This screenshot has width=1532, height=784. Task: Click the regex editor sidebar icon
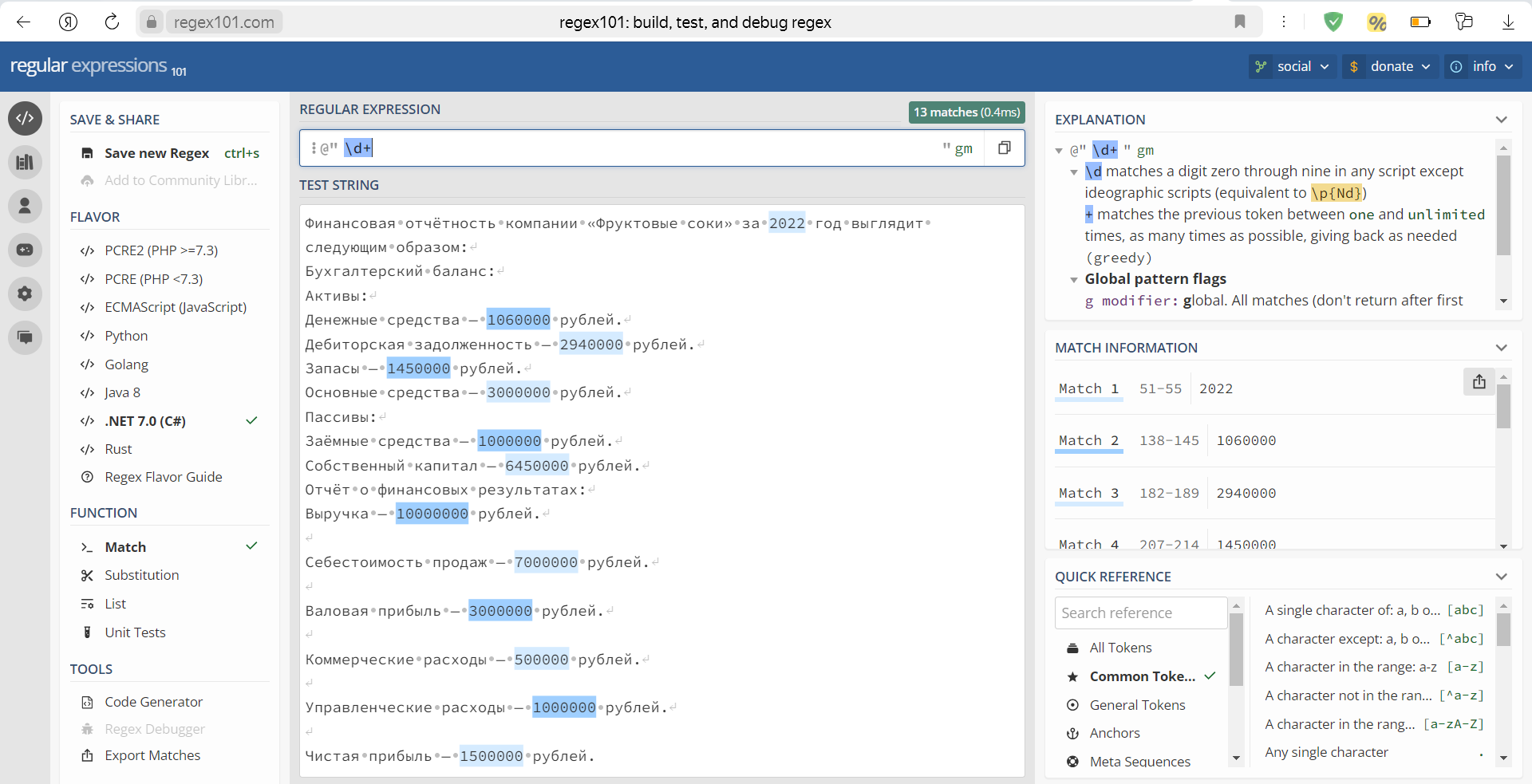[x=25, y=118]
